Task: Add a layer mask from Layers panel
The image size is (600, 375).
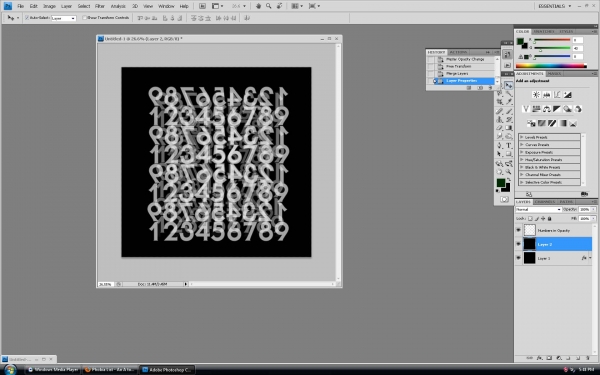Action: (549, 358)
